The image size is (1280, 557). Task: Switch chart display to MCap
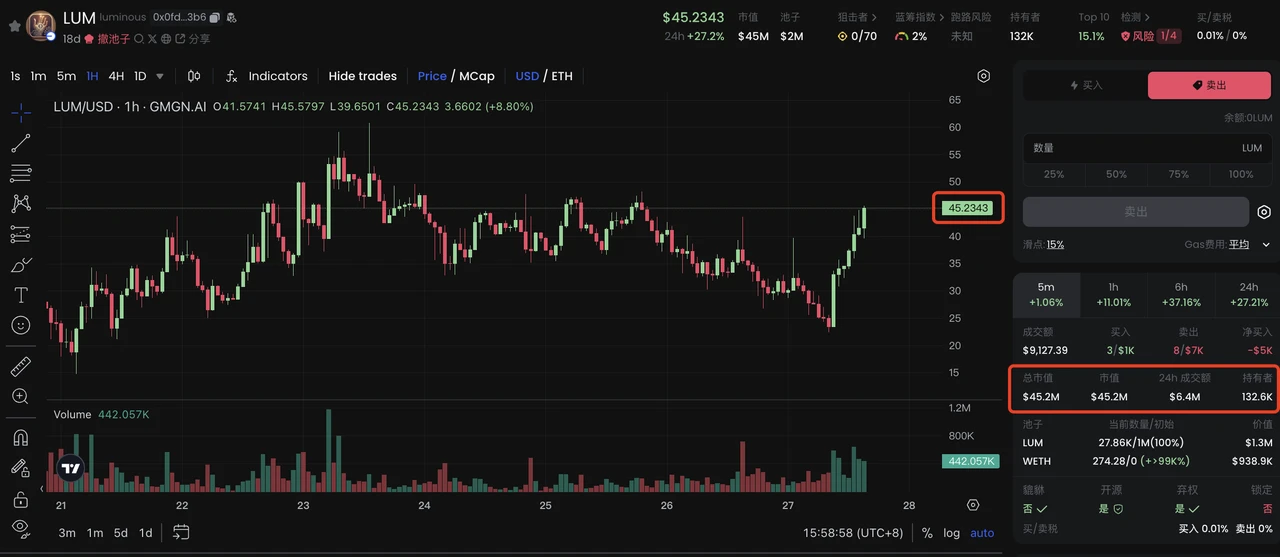[x=477, y=76]
